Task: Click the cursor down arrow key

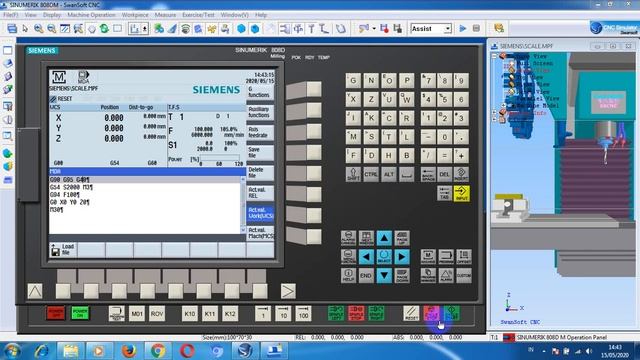Action: click(384, 276)
